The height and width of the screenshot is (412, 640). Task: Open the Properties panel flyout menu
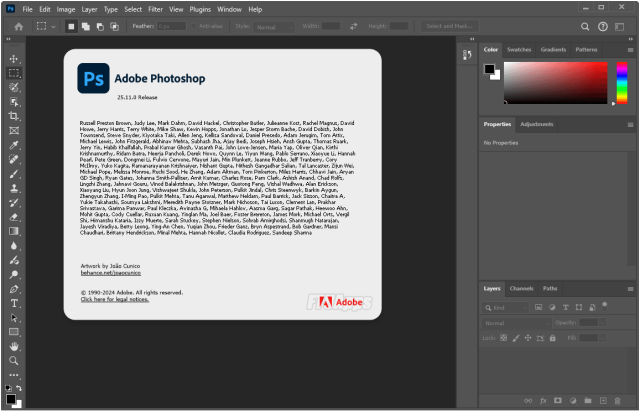click(630, 125)
